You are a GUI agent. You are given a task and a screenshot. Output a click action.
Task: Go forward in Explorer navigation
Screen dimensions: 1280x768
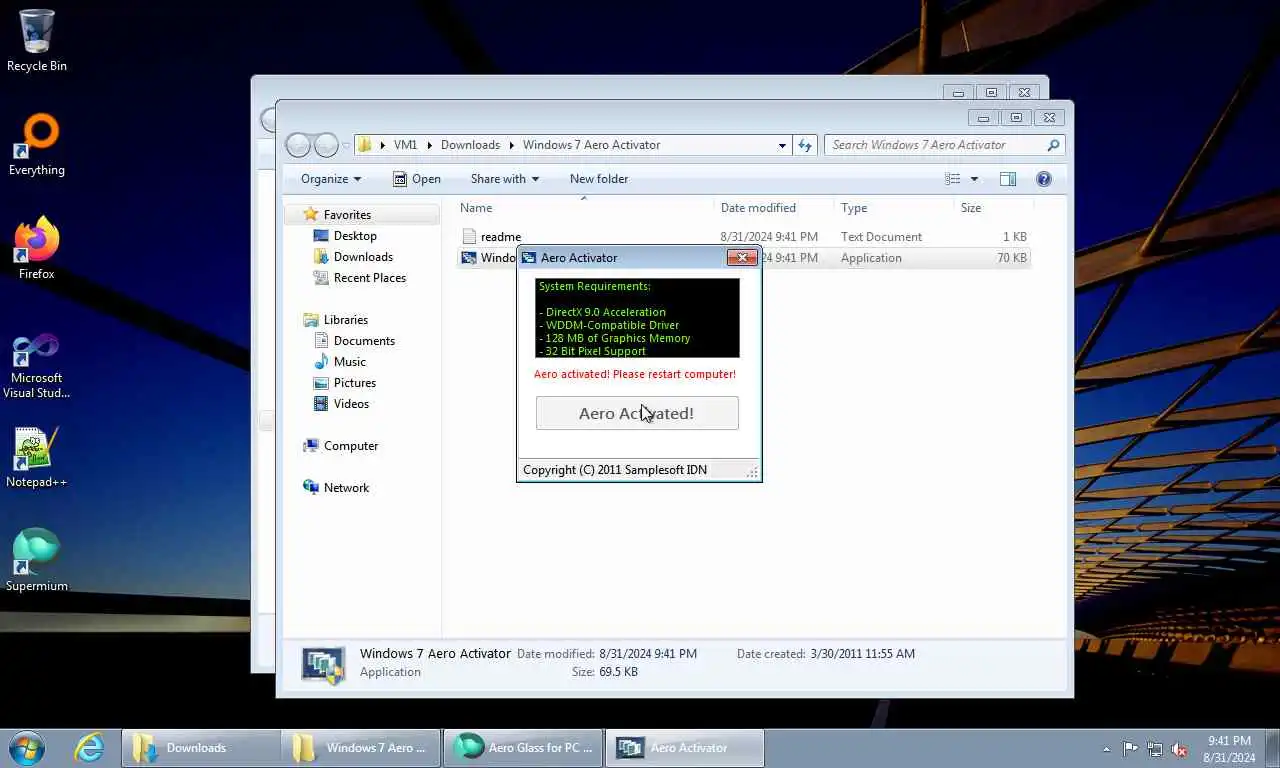(x=326, y=145)
